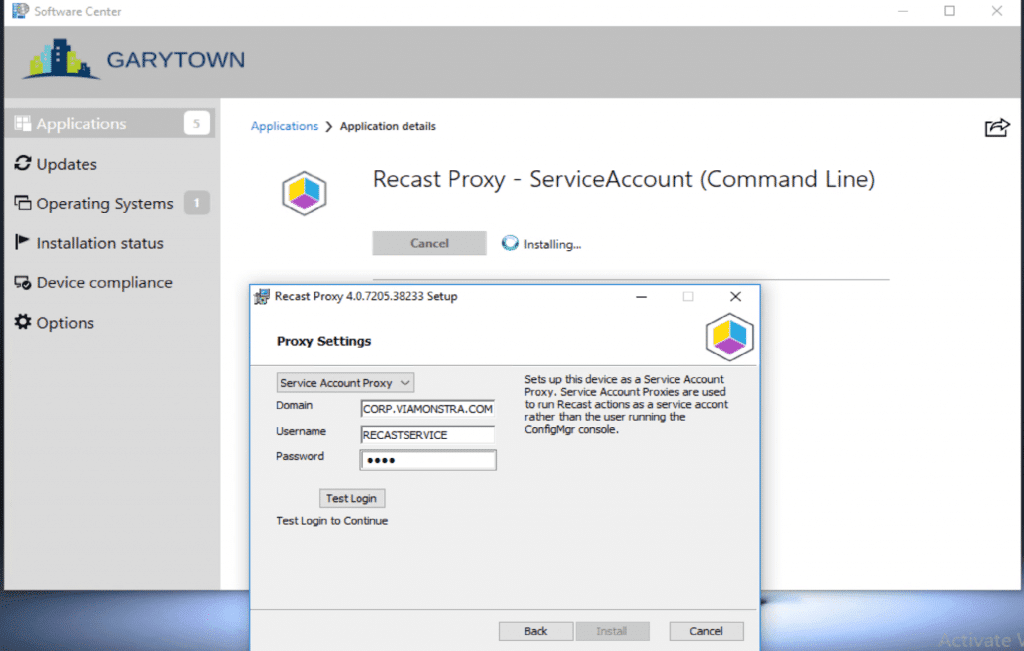
Task: Expand the proxy type selection list
Action: point(404,382)
